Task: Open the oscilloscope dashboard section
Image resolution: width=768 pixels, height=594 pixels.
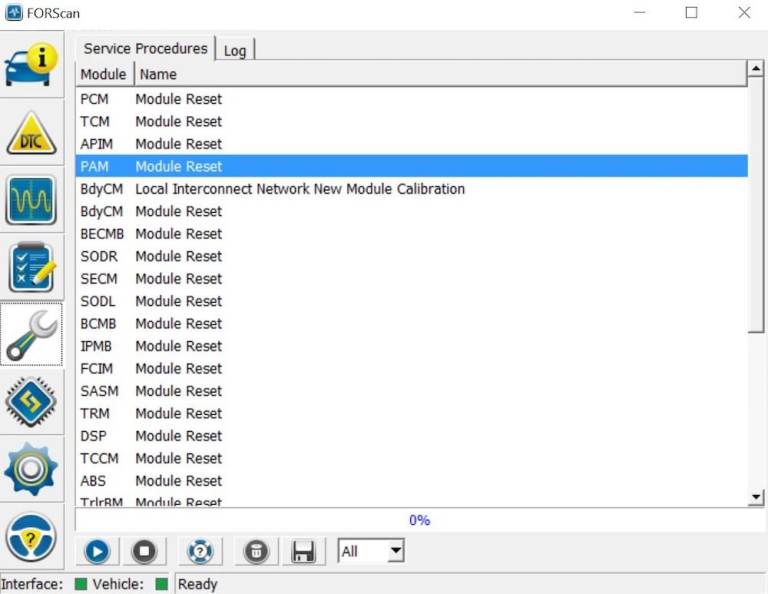Action: (x=32, y=200)
